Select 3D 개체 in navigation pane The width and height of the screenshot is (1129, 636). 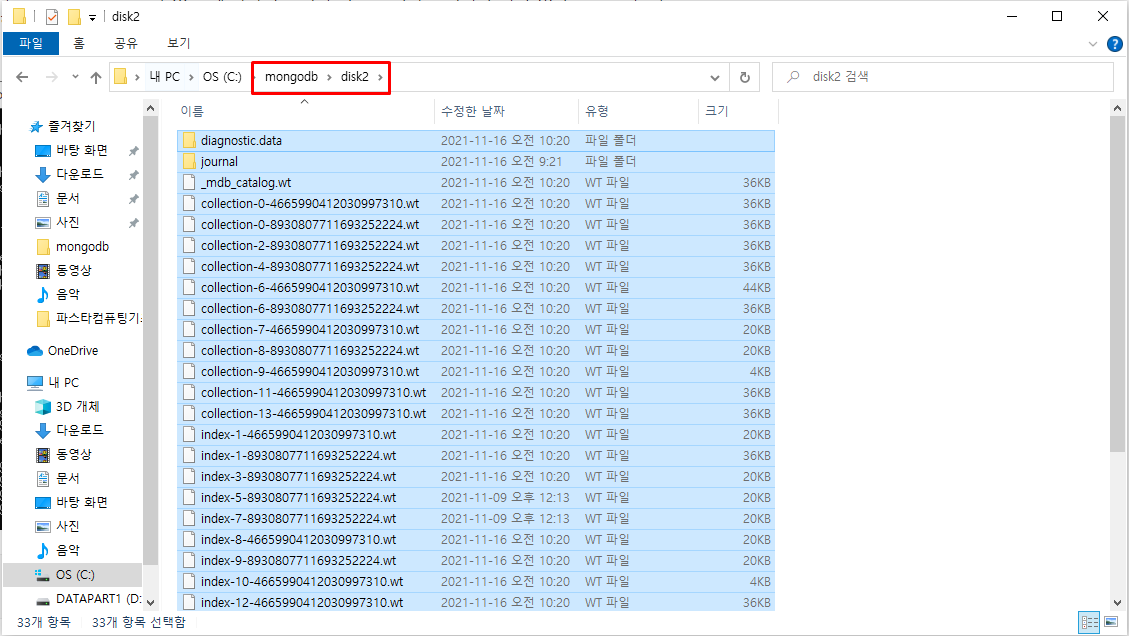tap(78, 406)
